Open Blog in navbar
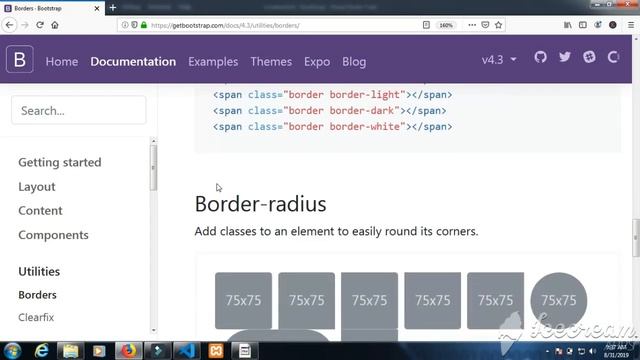Screen dimensions: 640x360 click(354, 62)
